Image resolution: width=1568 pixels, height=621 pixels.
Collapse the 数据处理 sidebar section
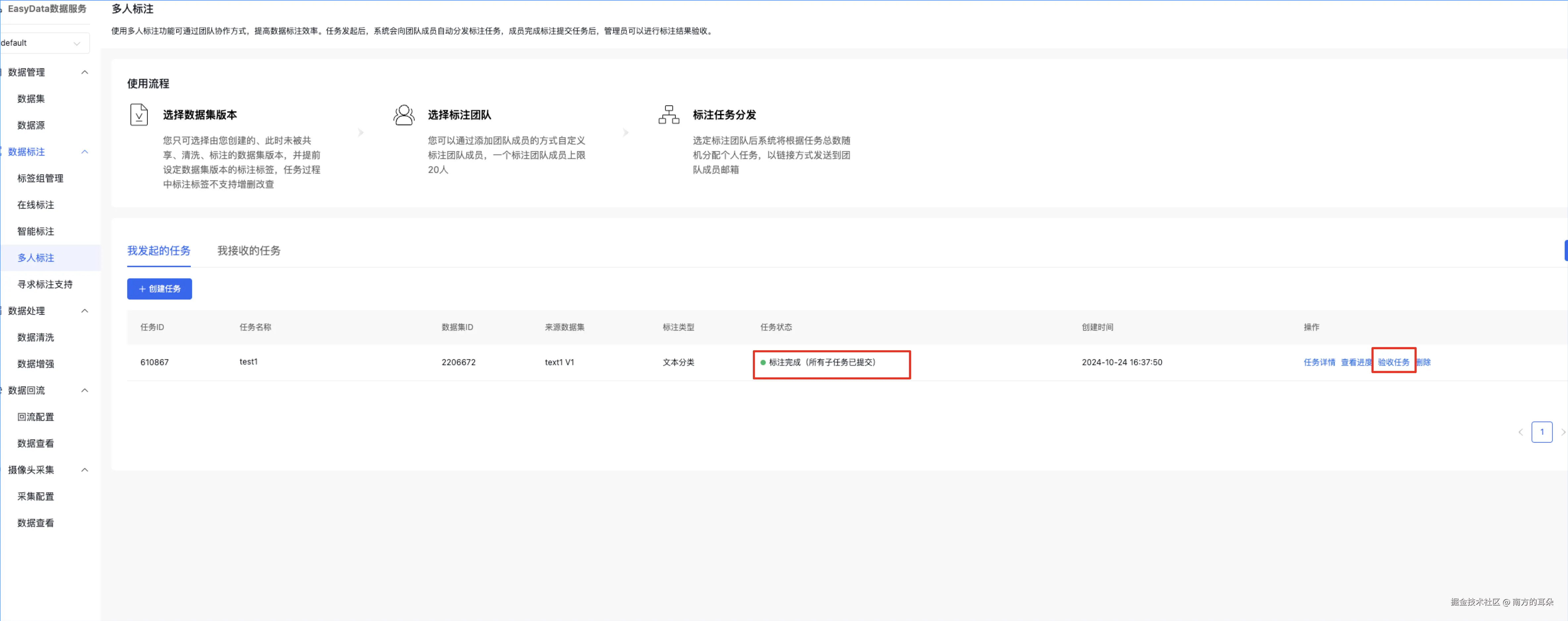[84, 311]
